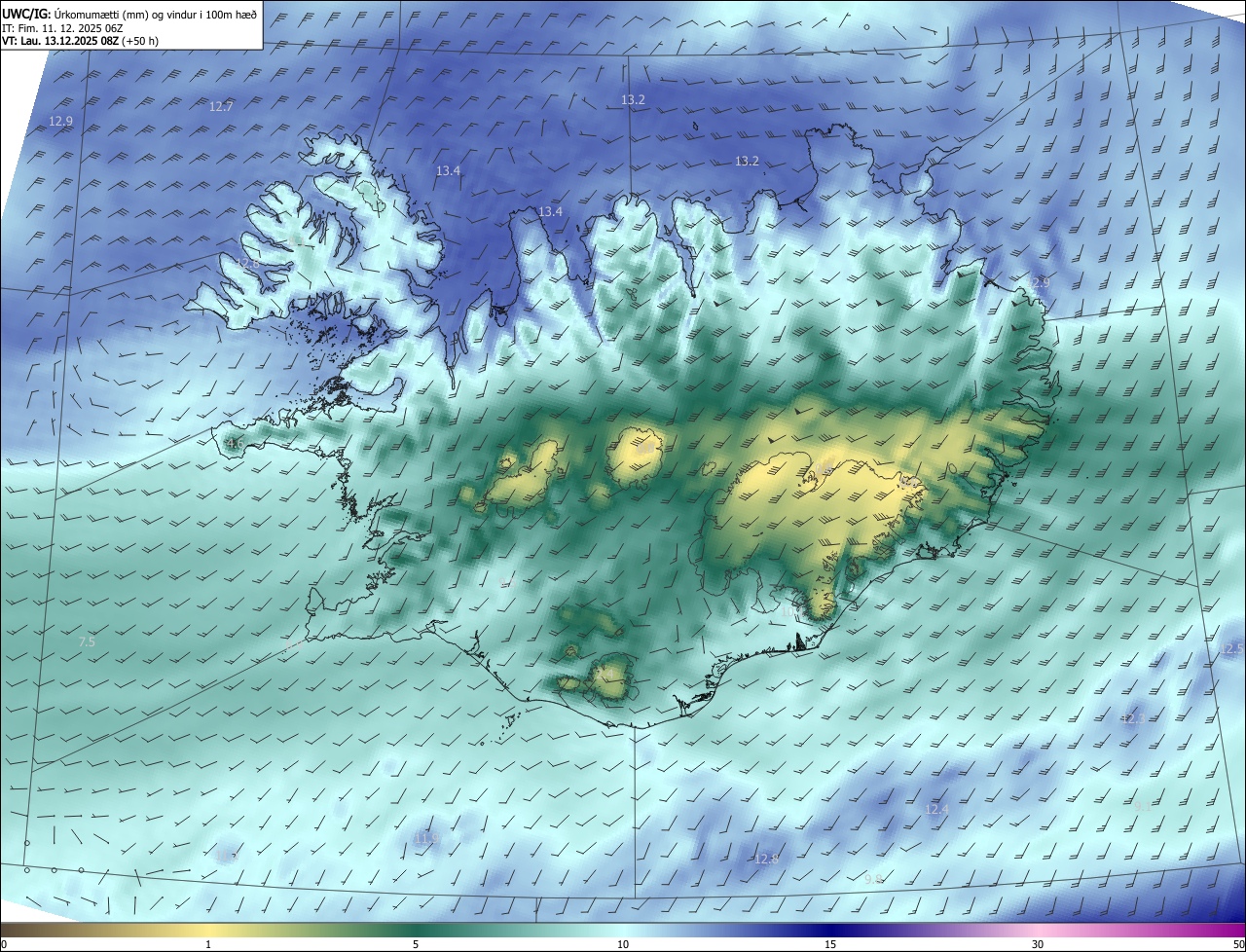This screenshot has width=1246, height=952.
Task: Click the colorbar tick label 15
Action: [830, 944]
